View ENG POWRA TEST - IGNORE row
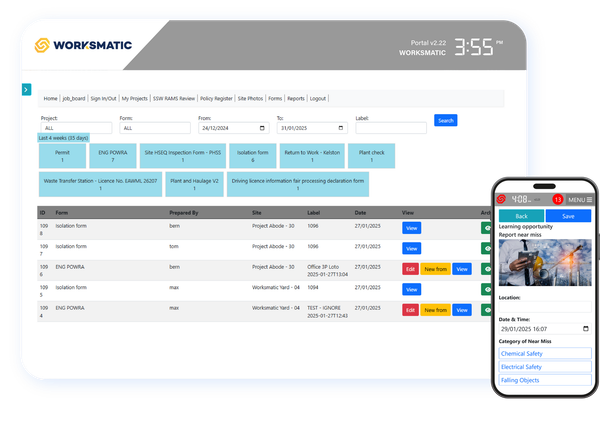600x426 pixels. (462, 310)
